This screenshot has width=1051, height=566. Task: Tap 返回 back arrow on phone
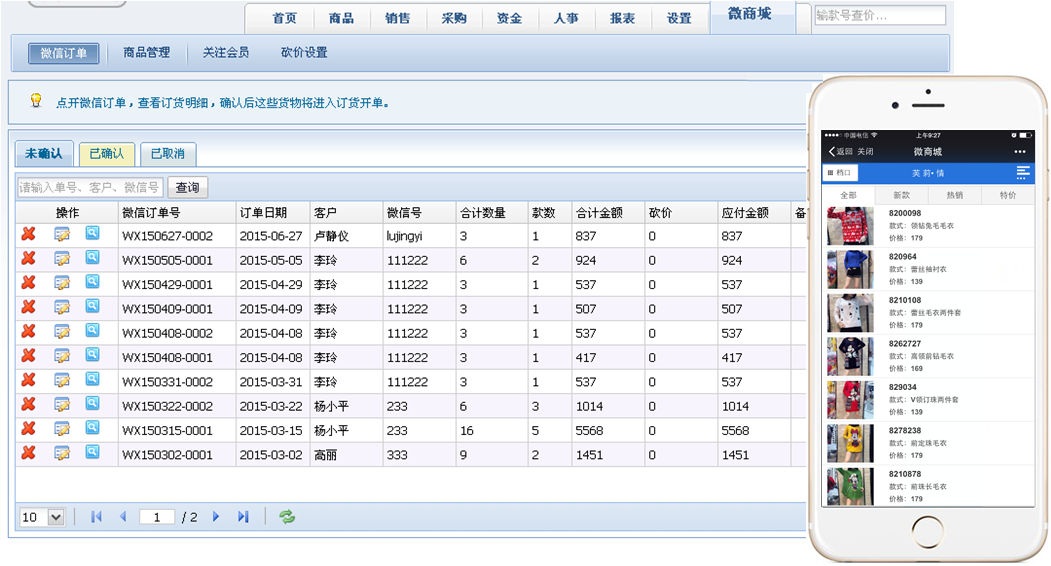coord(841,152)
